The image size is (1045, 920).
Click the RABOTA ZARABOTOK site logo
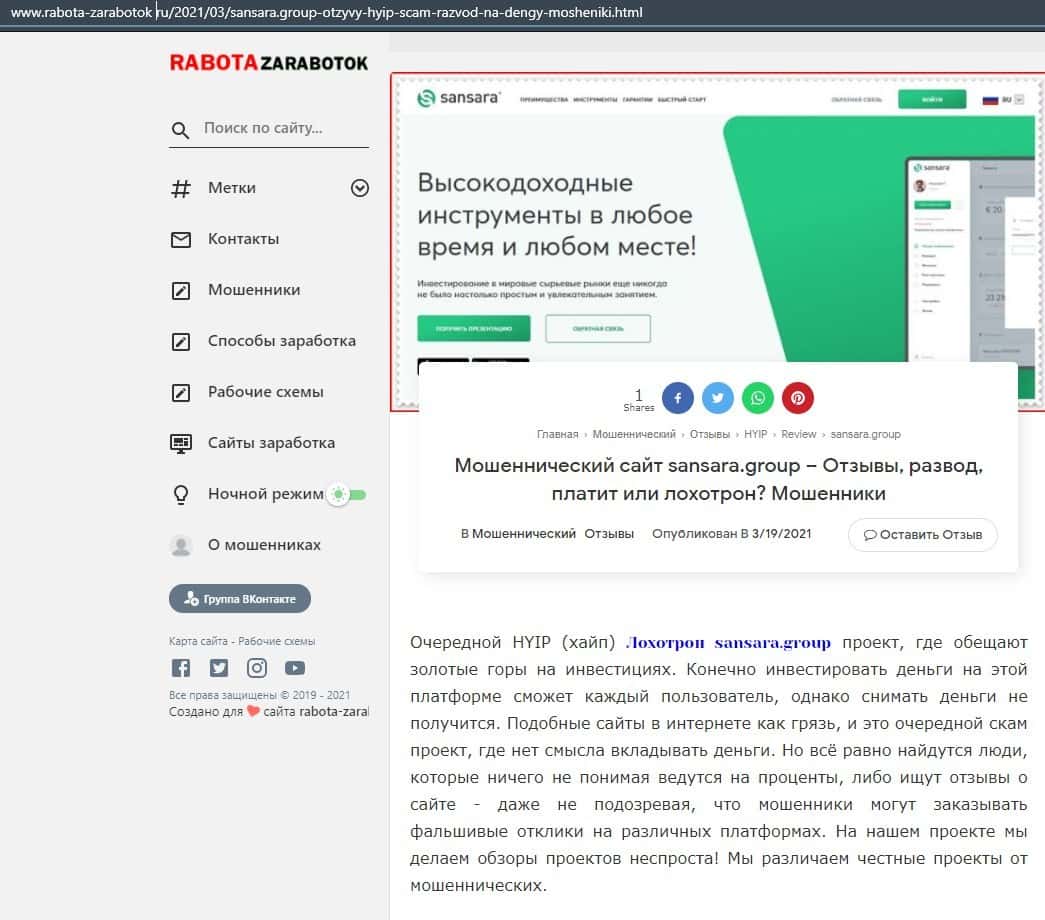[269, 63]
